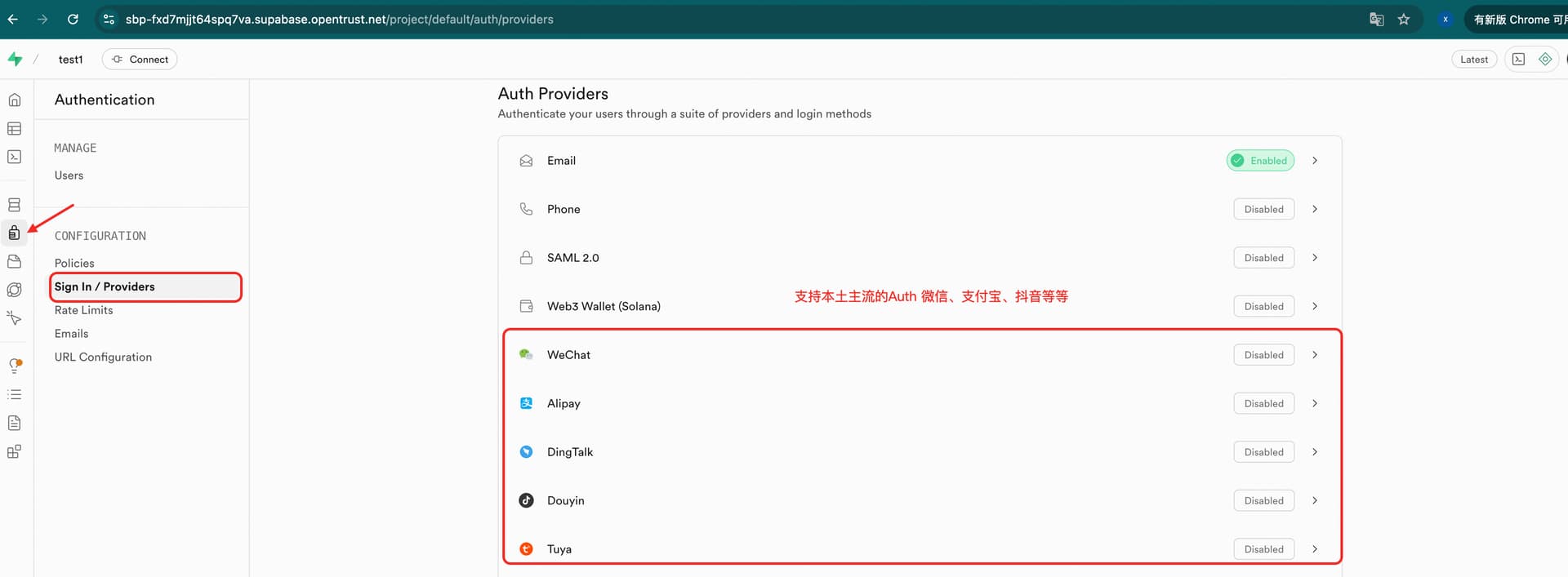The height and width of the screenshot is (577, 1568).
Task: Open Policies configuration page
Action: (74, 263)
